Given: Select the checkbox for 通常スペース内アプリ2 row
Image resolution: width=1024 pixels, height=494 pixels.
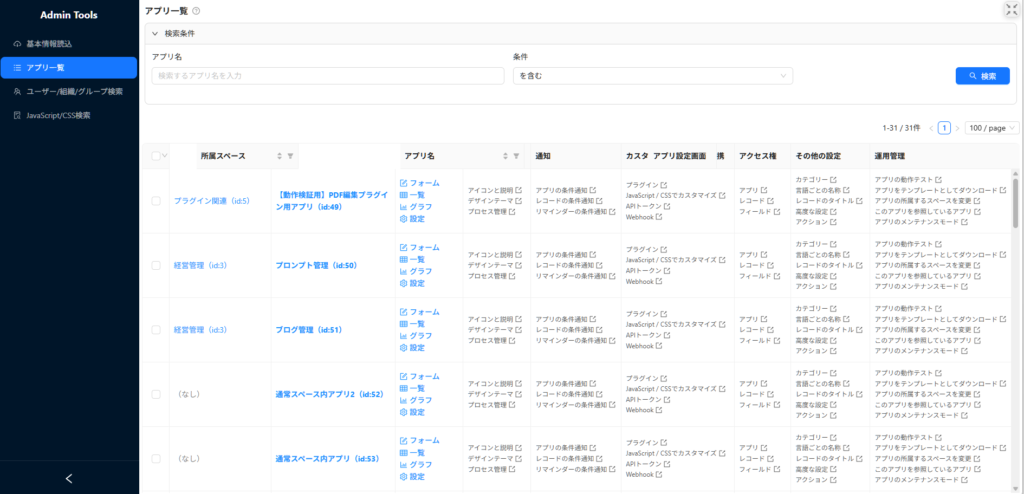Looking at the screenshot, I should [x=155, y=394].
